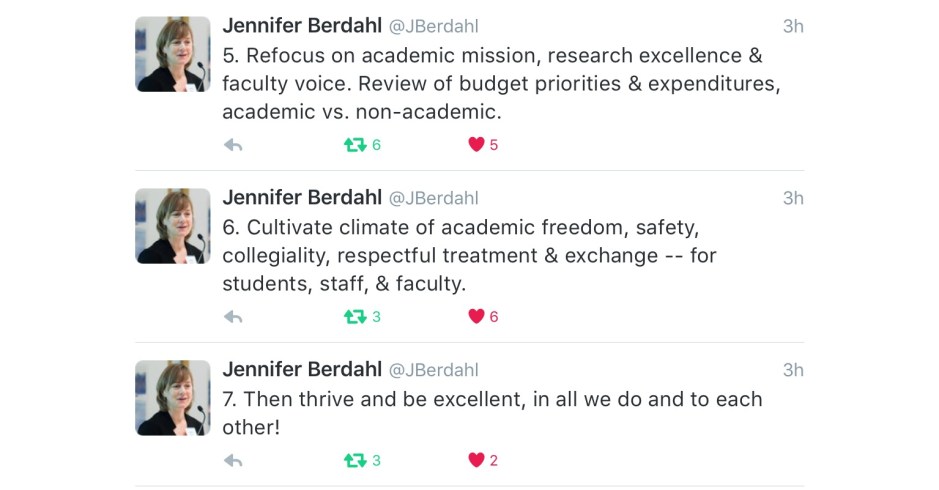
Task: Click @JBerdahl handle on the first tweet
Action: coord(433,27)
